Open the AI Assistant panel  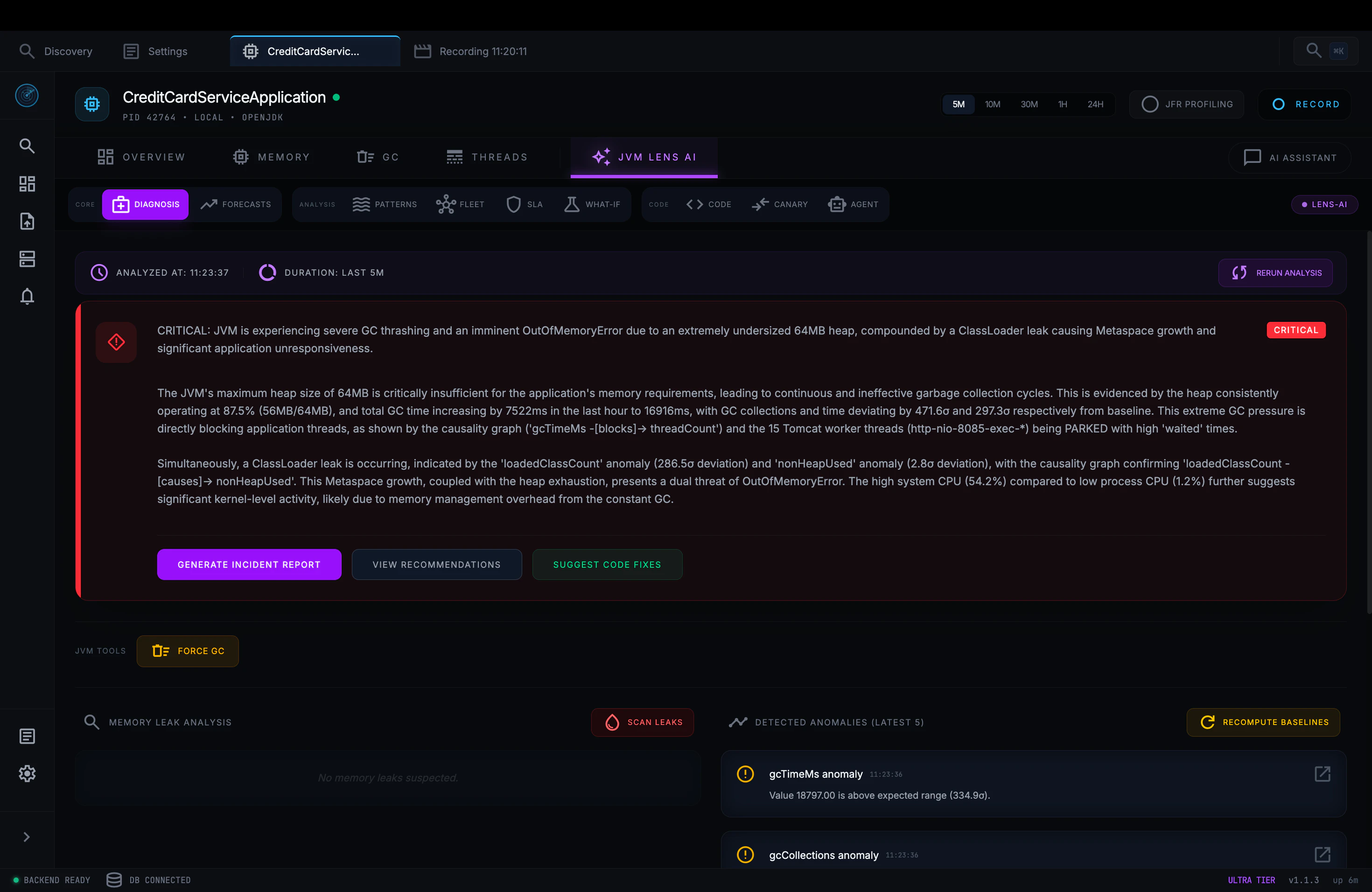point(1289,158)
